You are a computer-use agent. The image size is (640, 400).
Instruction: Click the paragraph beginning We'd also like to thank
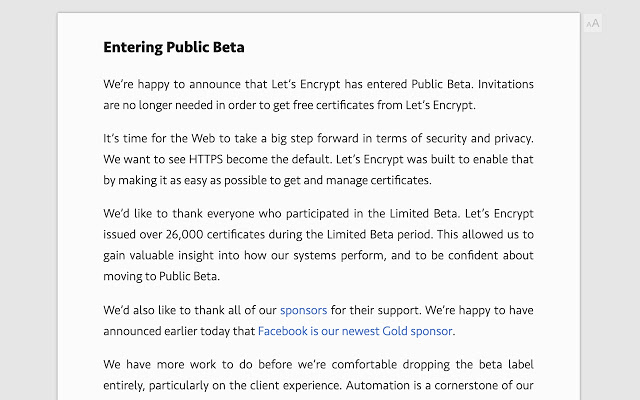(318, 321)
